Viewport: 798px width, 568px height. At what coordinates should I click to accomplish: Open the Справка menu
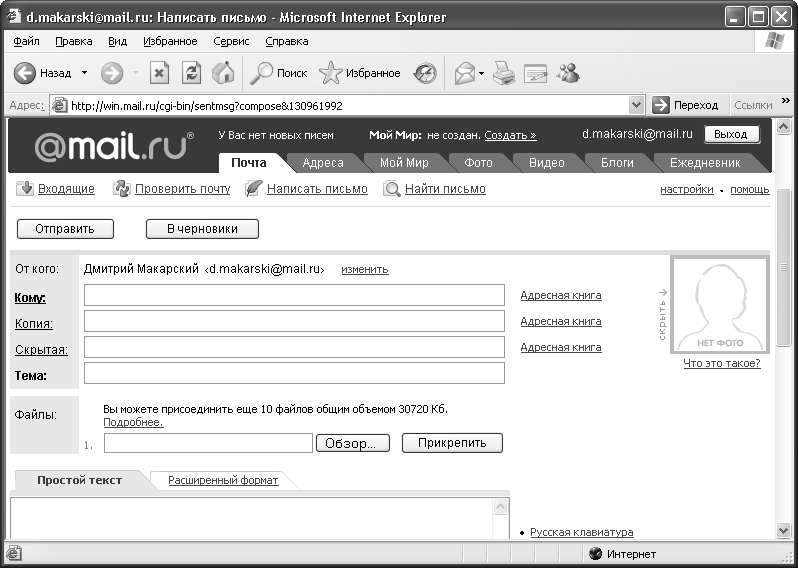pos(287,41)
